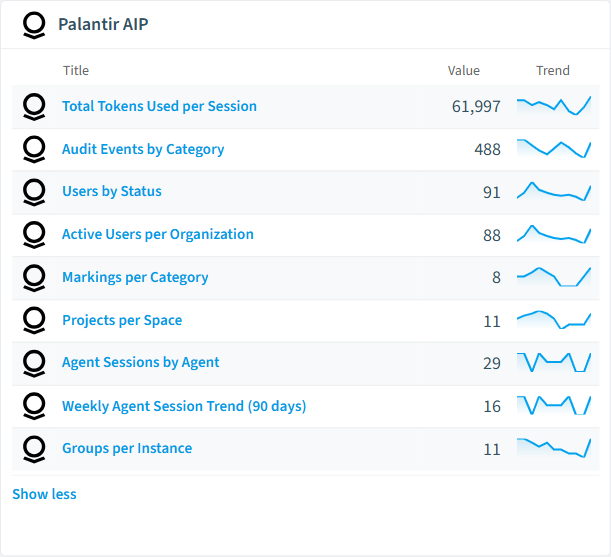Open Agent Sessions by Agent link
Screen dimensions: 611x557
[x=141, y=362]
